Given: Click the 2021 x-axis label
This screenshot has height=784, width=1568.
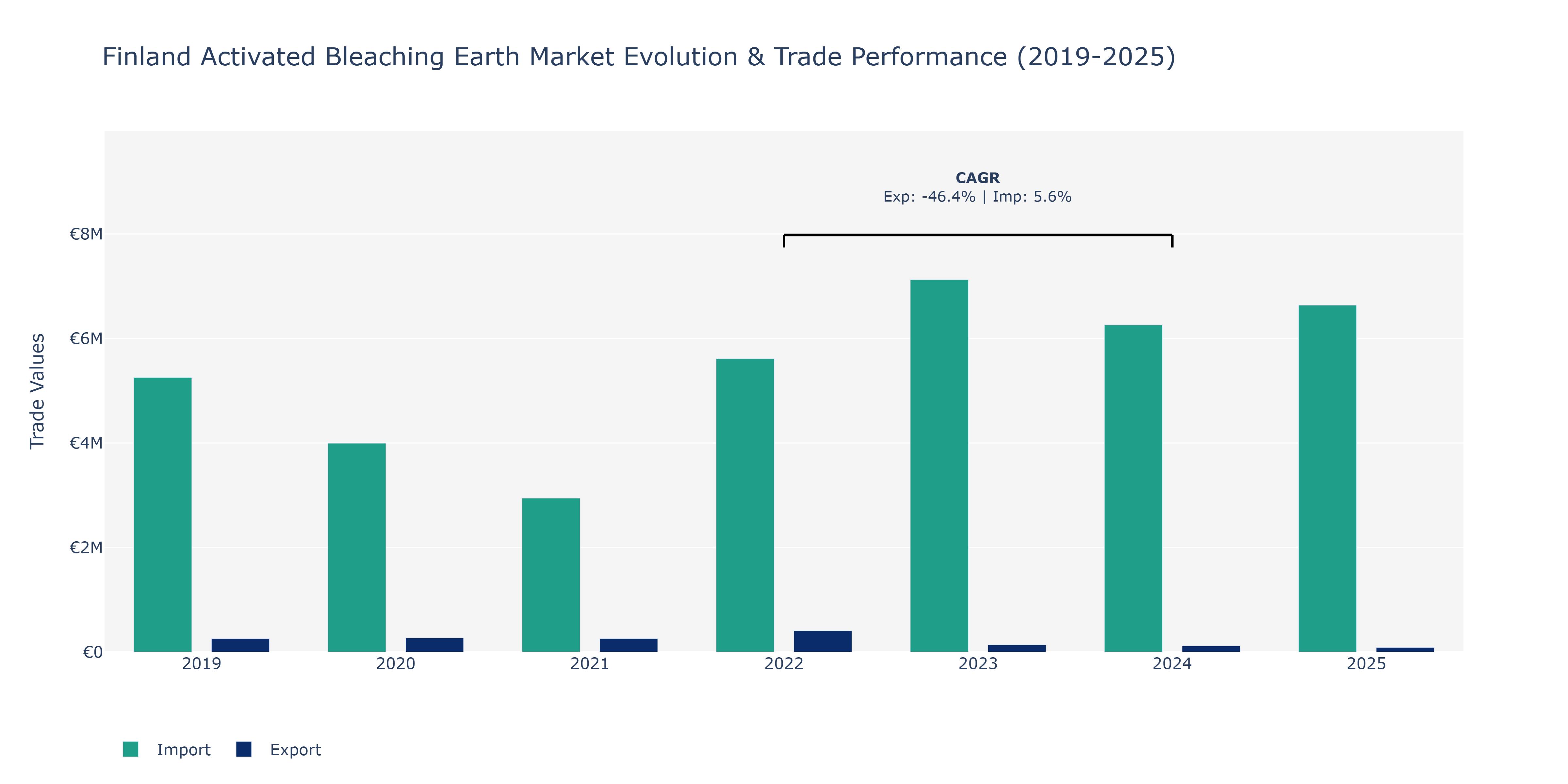Looking at the screenshot, I should (590, 663).
